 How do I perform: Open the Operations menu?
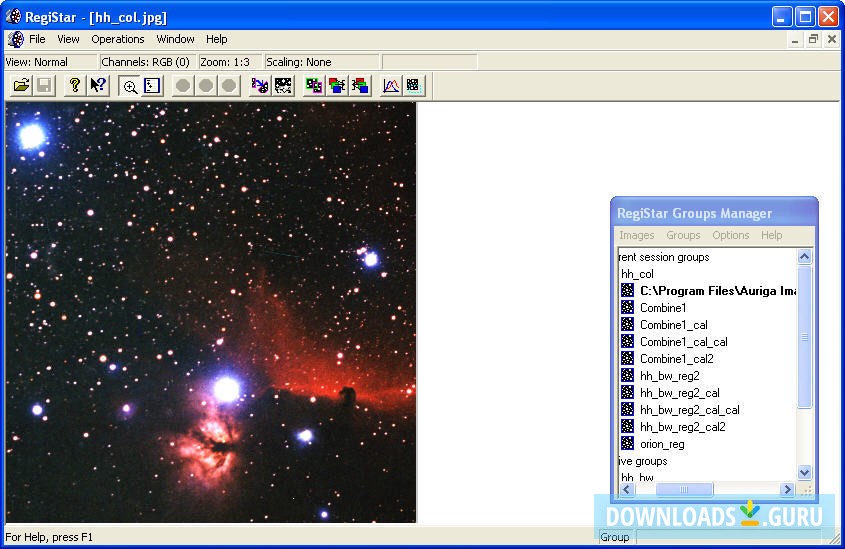pos(118,39)
